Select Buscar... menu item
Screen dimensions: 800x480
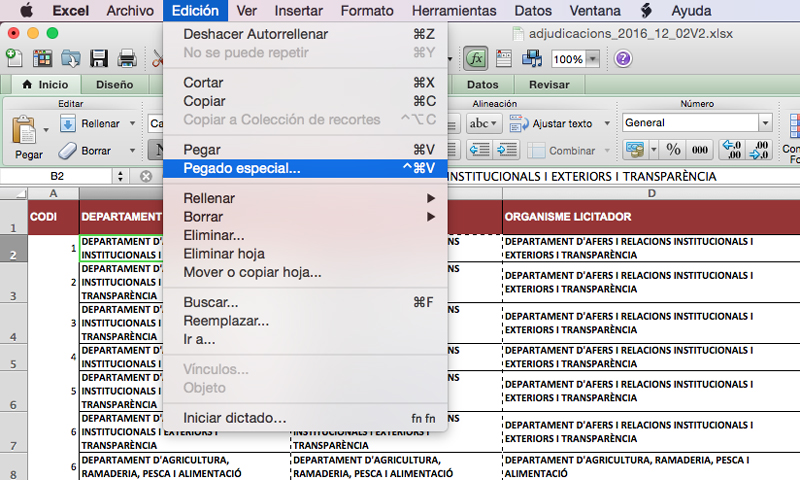coord(305,302)
